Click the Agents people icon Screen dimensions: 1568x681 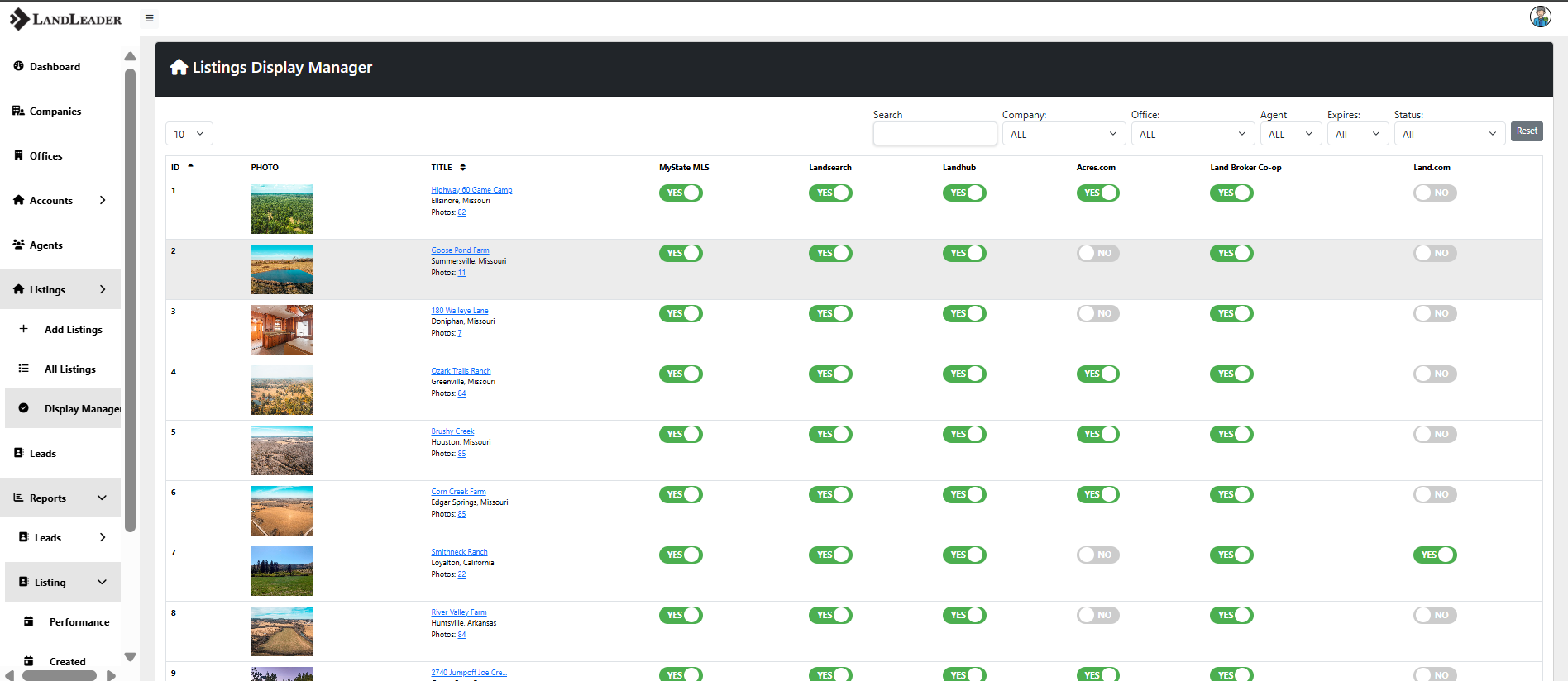click(18, 245)
